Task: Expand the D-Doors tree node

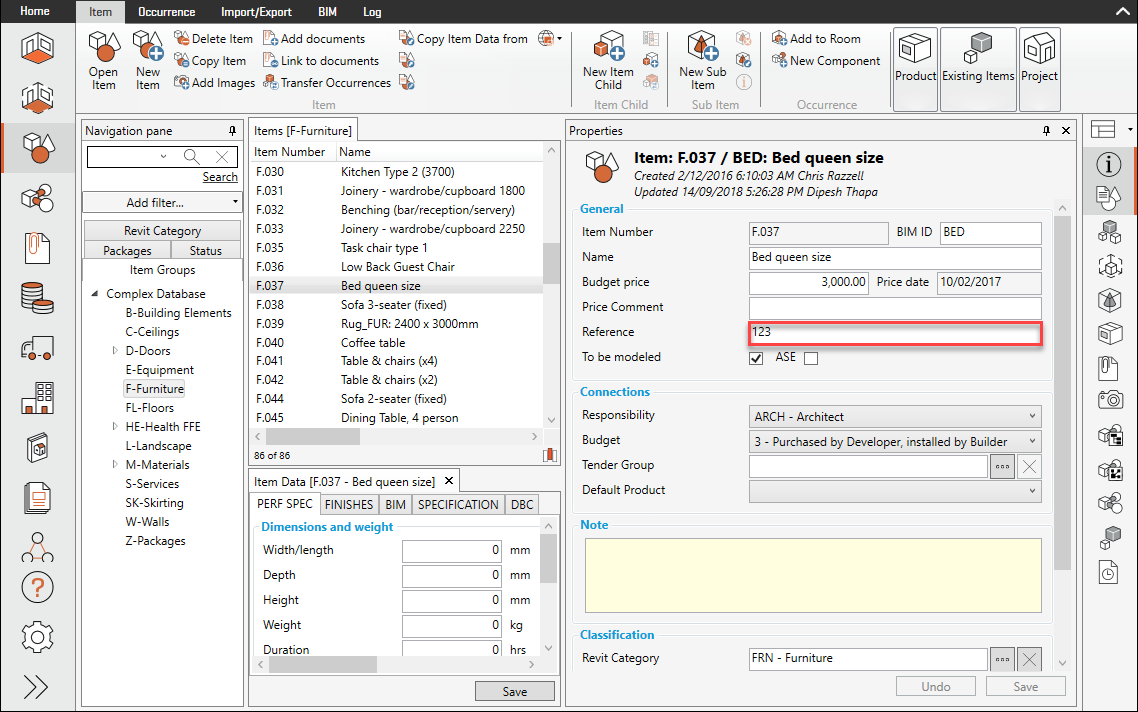Action: pyautogui.click(x=115, y=351)
